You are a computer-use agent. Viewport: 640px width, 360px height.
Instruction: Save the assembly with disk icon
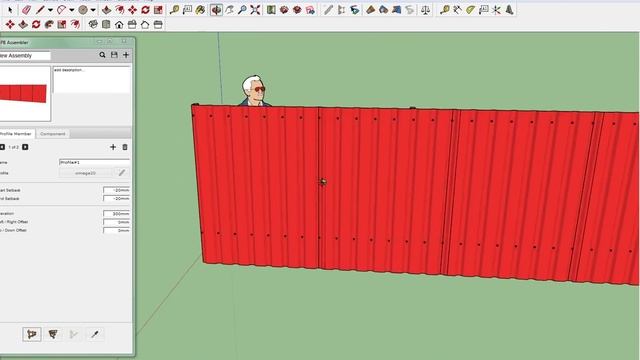point(114,55)
